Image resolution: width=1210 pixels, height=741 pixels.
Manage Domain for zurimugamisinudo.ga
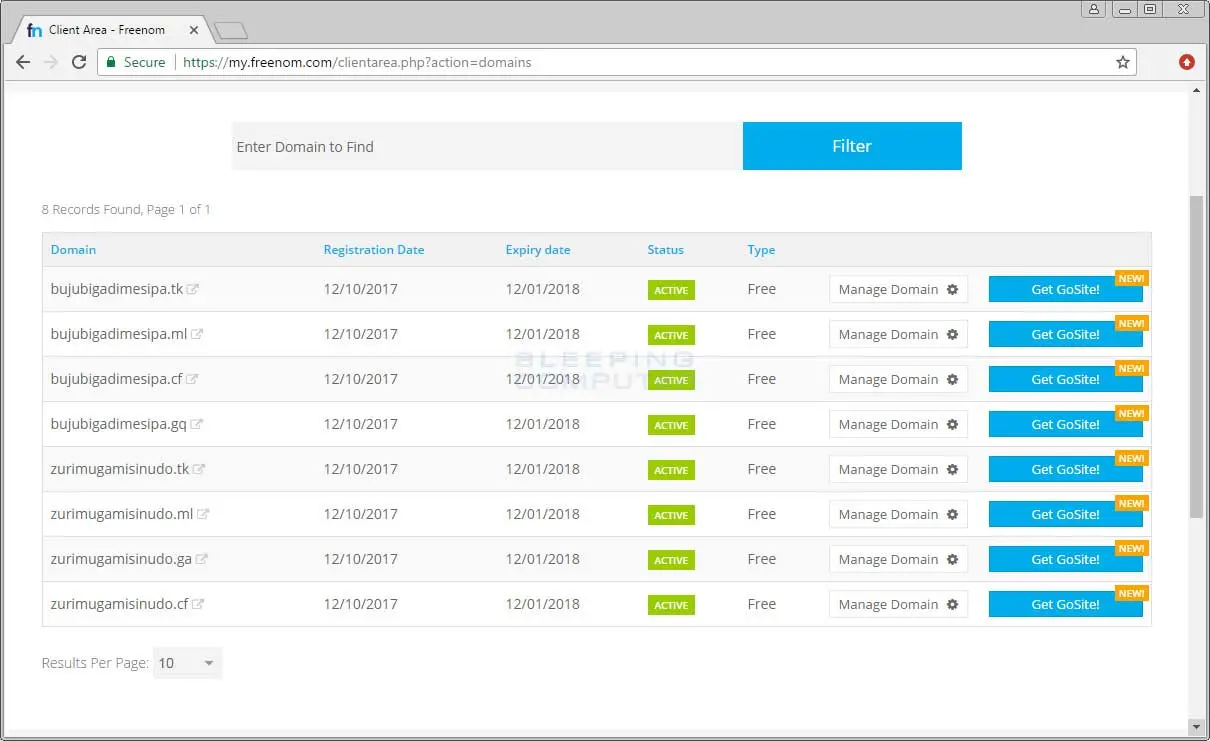point(898,560)
